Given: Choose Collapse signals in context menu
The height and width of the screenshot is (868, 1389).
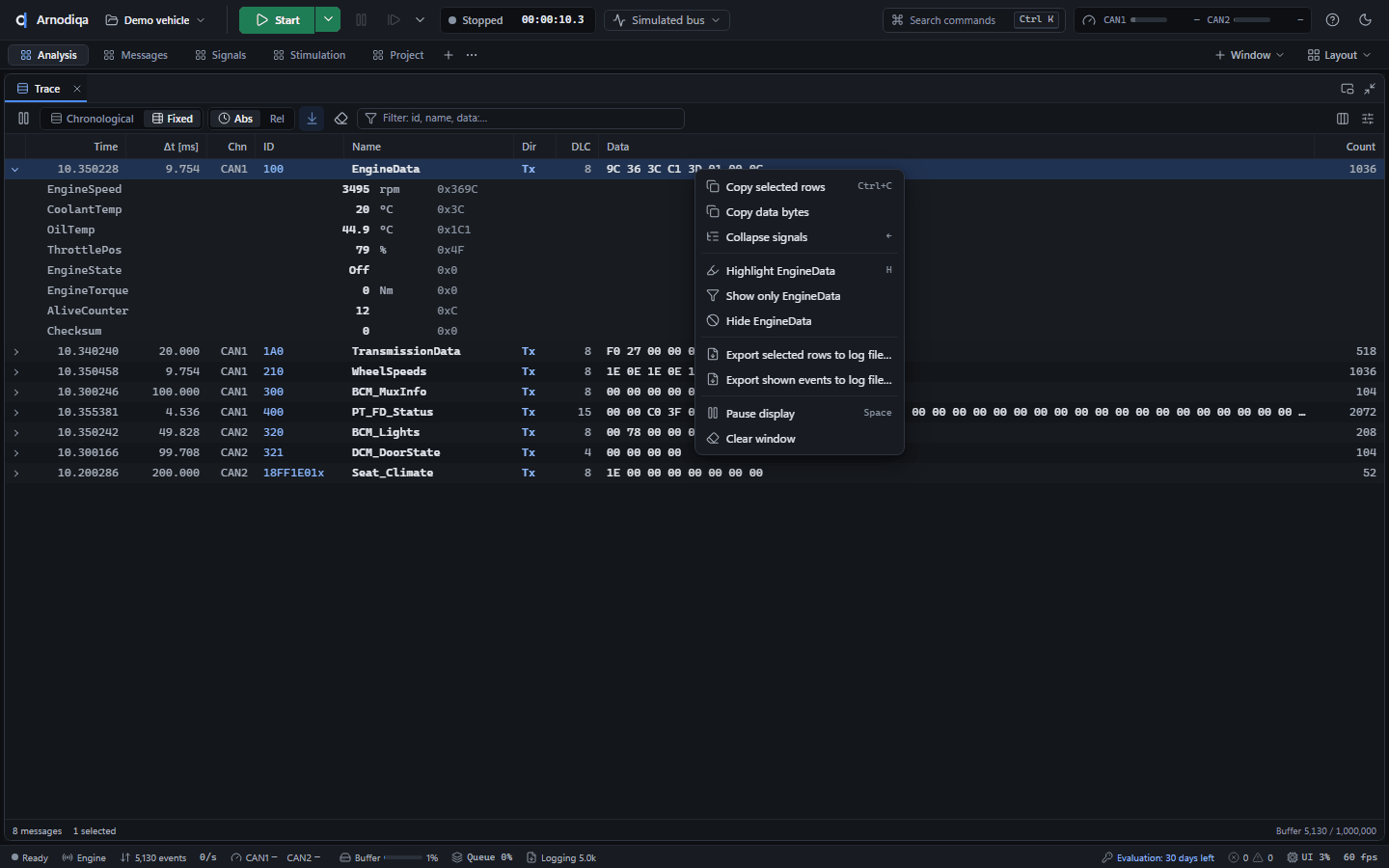Looking at the screenshot, I should [x=799, y=237].
